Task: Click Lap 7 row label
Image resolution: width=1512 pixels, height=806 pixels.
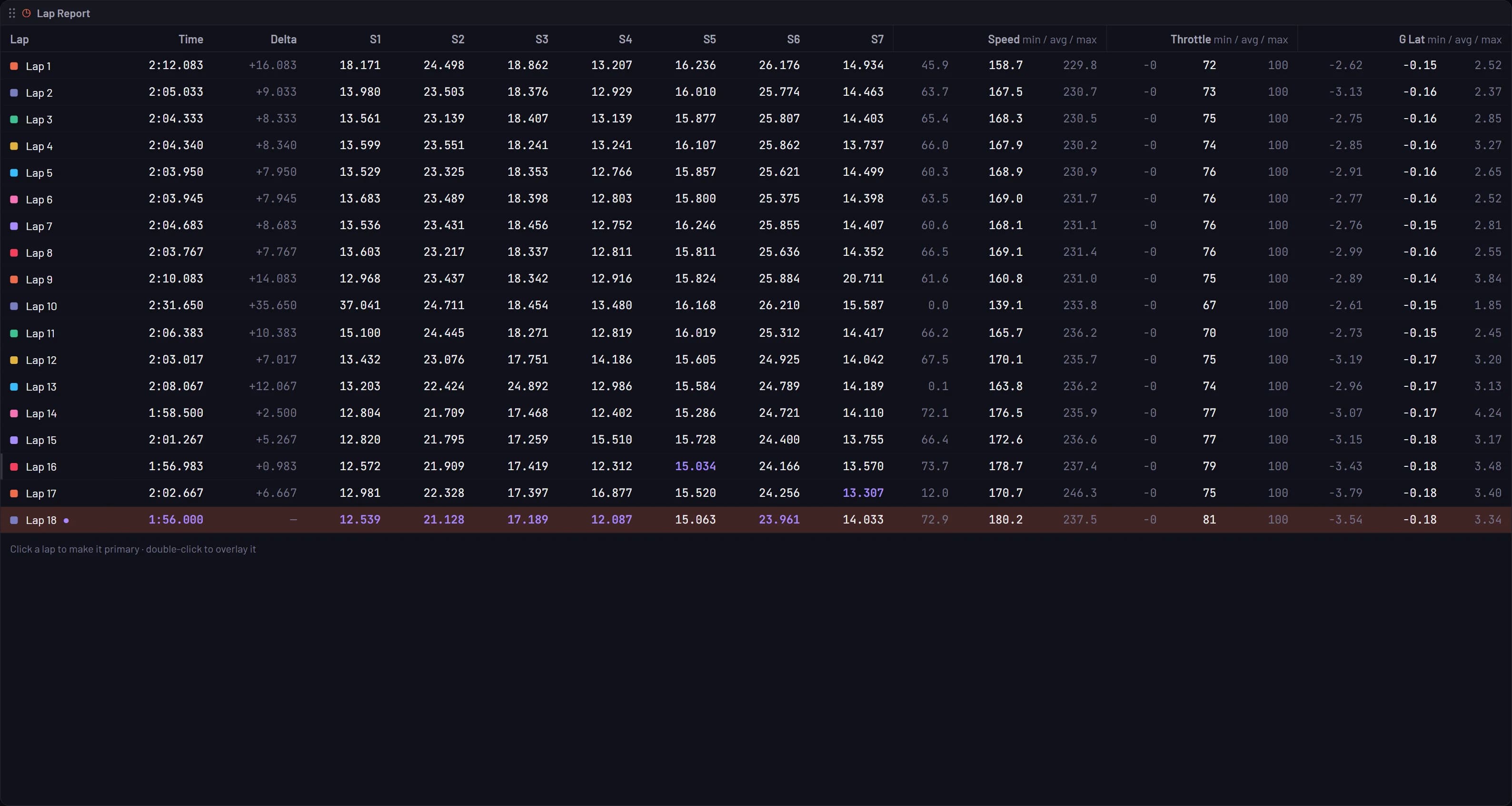Action: (x=39, y=227)
